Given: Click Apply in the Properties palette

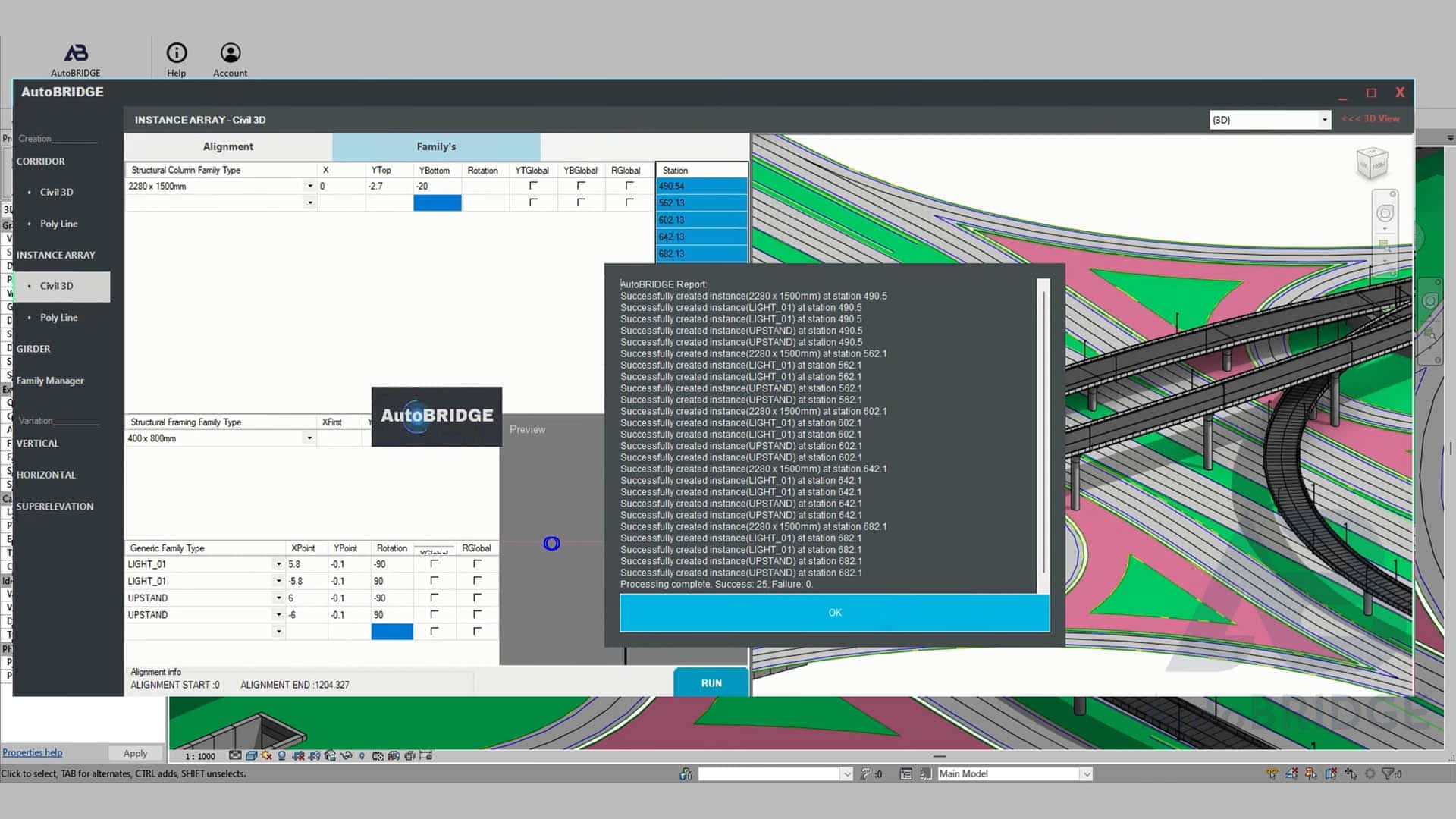Looking at the screenshot, I should tap(135, 753).
